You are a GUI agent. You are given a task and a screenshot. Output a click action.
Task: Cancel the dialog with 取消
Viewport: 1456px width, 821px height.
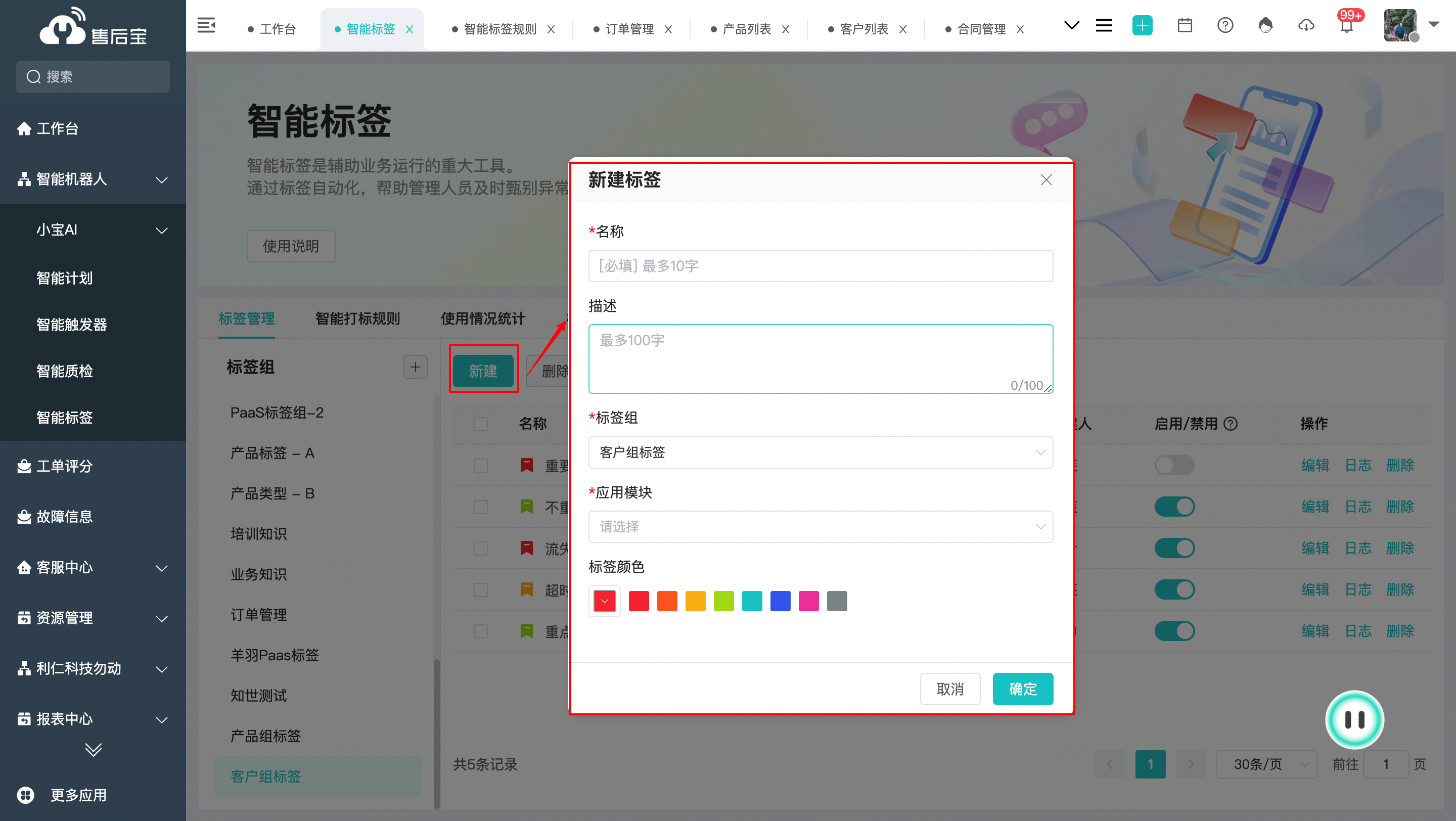(x=949, y=689)
